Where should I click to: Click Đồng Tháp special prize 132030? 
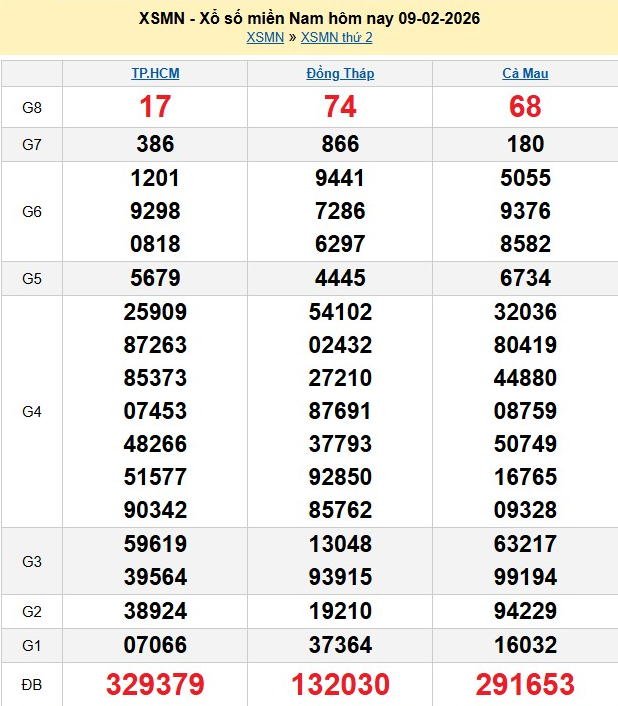(x=340, y=684)
